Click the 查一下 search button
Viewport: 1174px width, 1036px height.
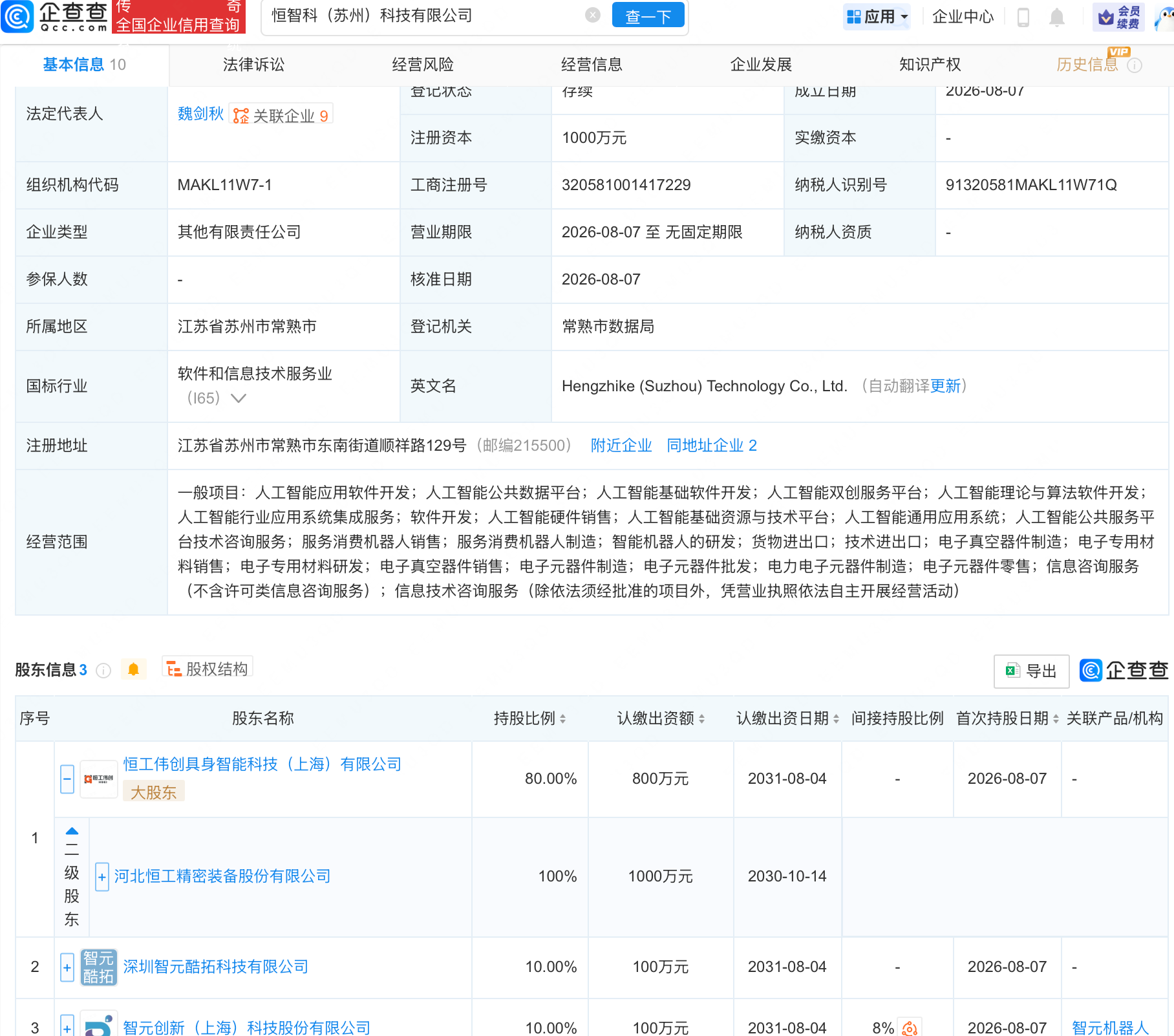(x=648, y=16)
